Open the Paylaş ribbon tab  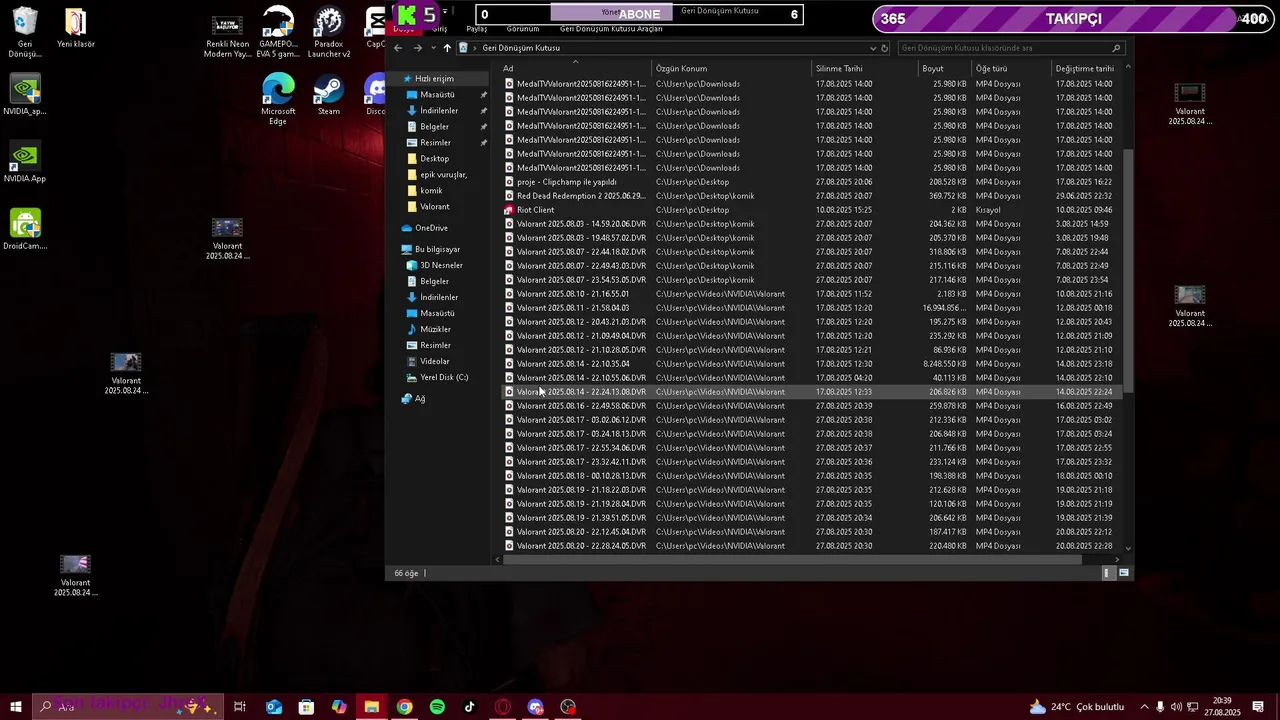pos(477,29)
